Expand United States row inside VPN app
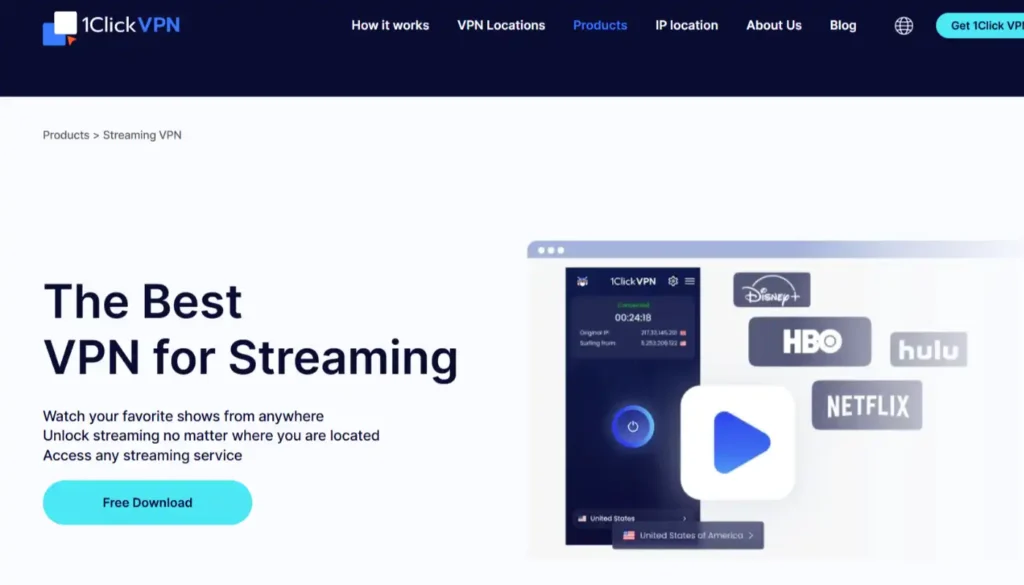The height and width of the screenshot is (585, 1024). tap(632, 518)
